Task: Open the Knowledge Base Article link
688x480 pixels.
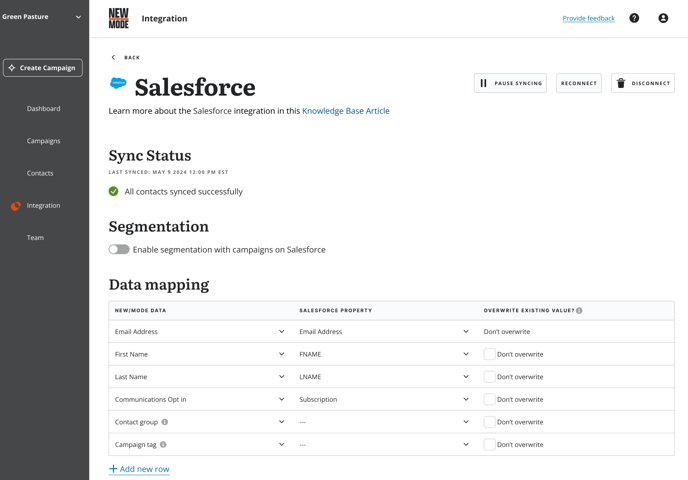Action: [x=346, y=111]
